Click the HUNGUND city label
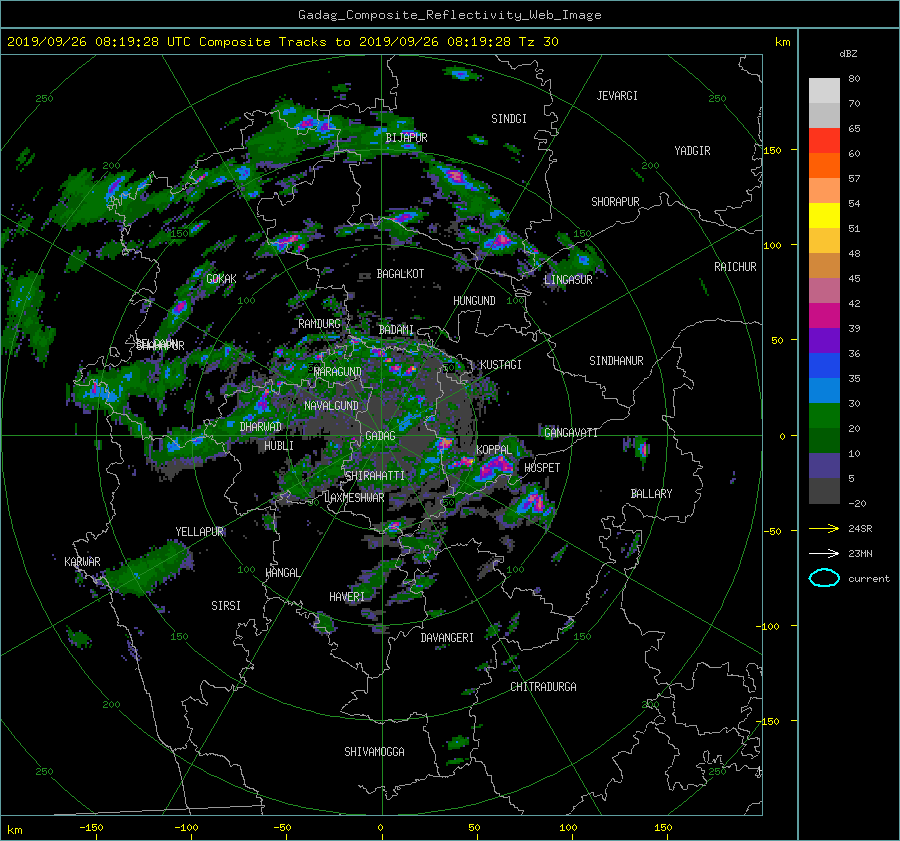Image resolution: width=900 pixels, height=841 pixels. coord(474,300)
